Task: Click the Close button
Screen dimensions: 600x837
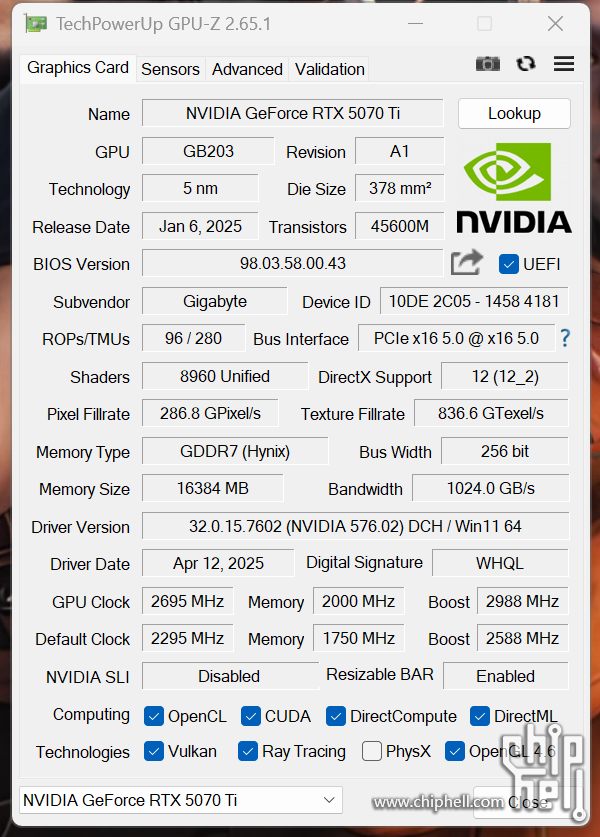Action: coord(524,801)
